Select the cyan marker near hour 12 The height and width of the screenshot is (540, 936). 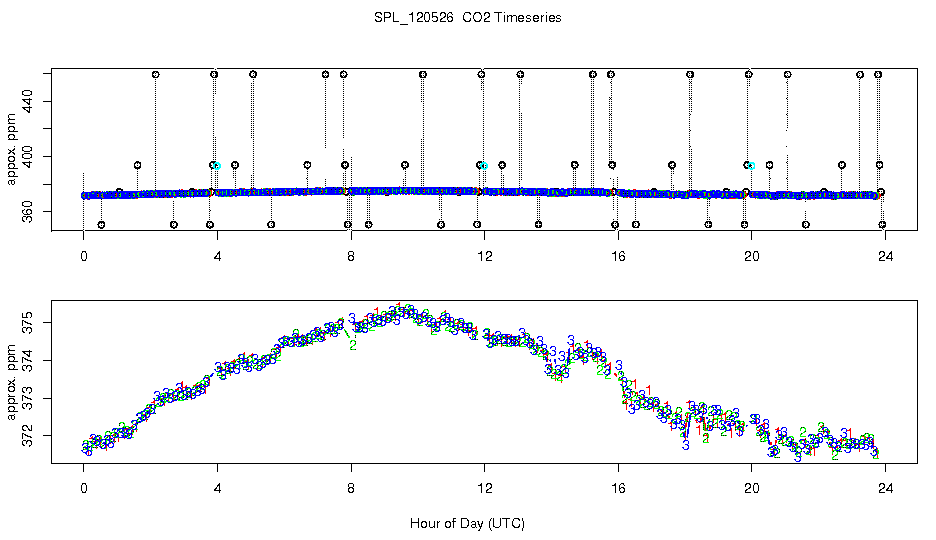485,166
